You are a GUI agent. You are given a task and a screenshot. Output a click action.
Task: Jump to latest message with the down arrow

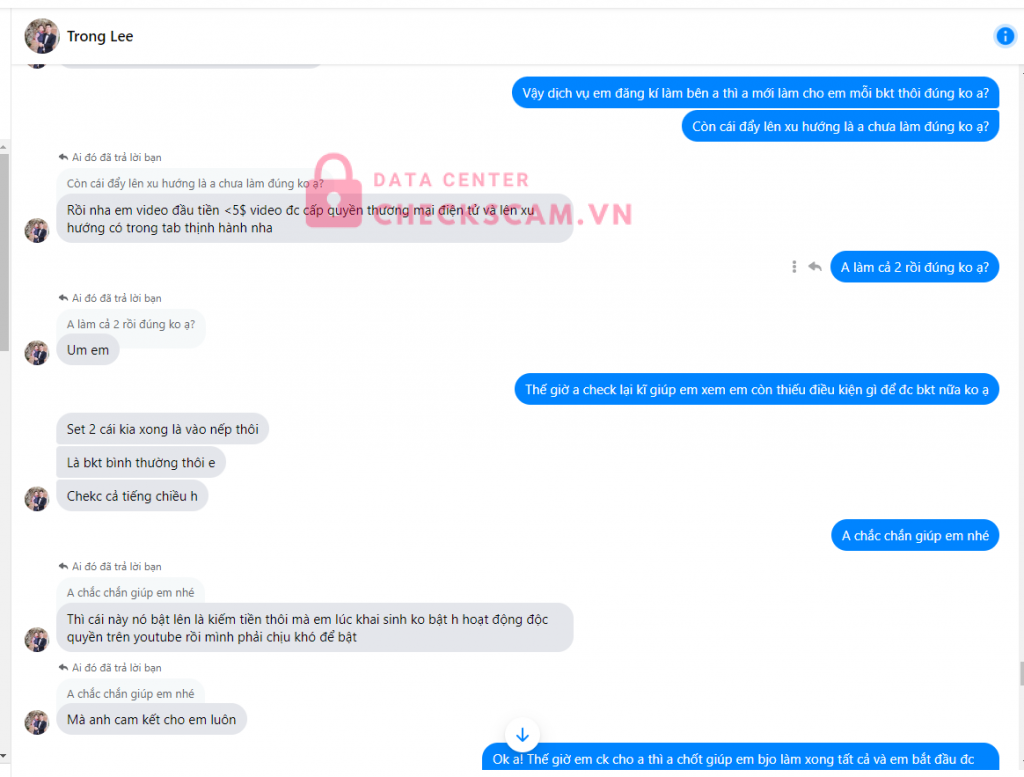[522, 735]
